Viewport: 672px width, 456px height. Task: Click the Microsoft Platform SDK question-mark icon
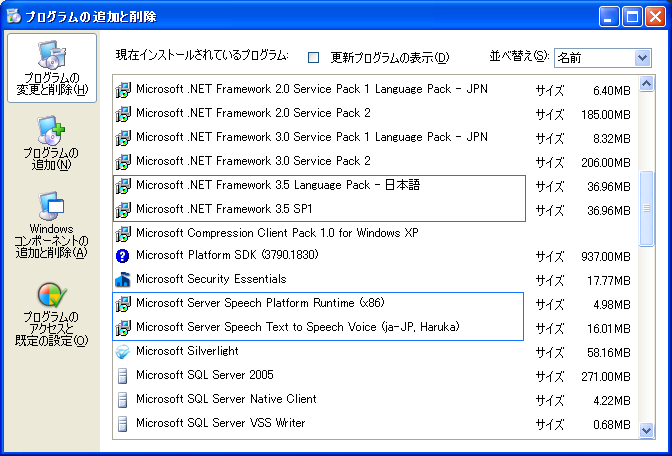pos(123,256)
